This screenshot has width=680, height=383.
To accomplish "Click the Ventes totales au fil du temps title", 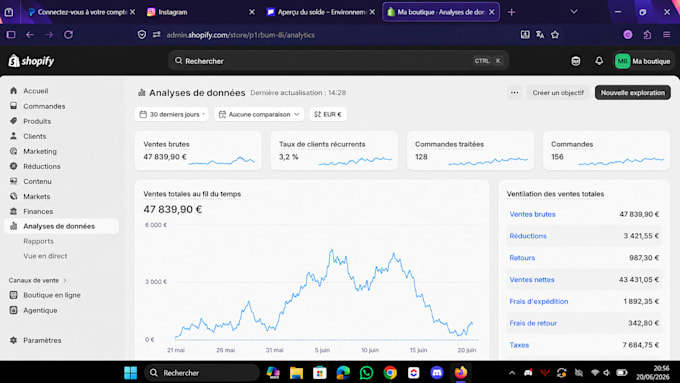I will pos(192,194).
